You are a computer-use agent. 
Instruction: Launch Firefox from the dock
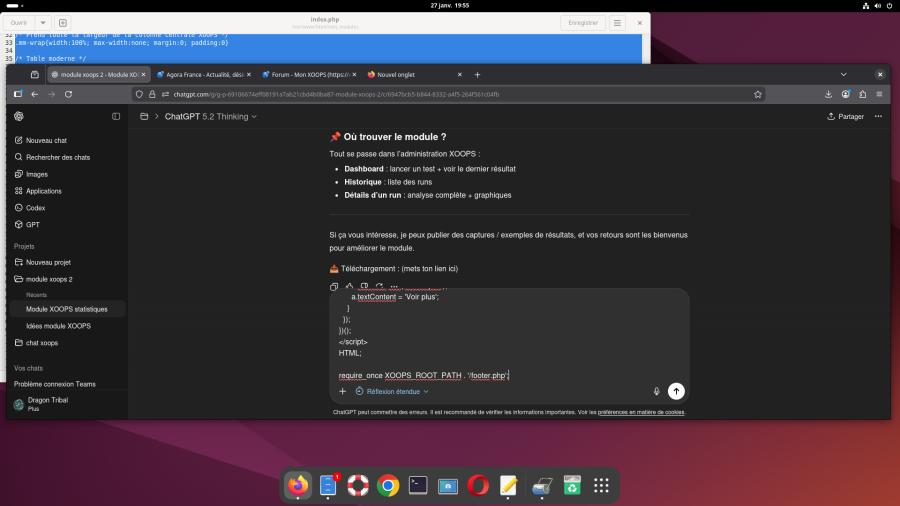click(x=298, y=485)
